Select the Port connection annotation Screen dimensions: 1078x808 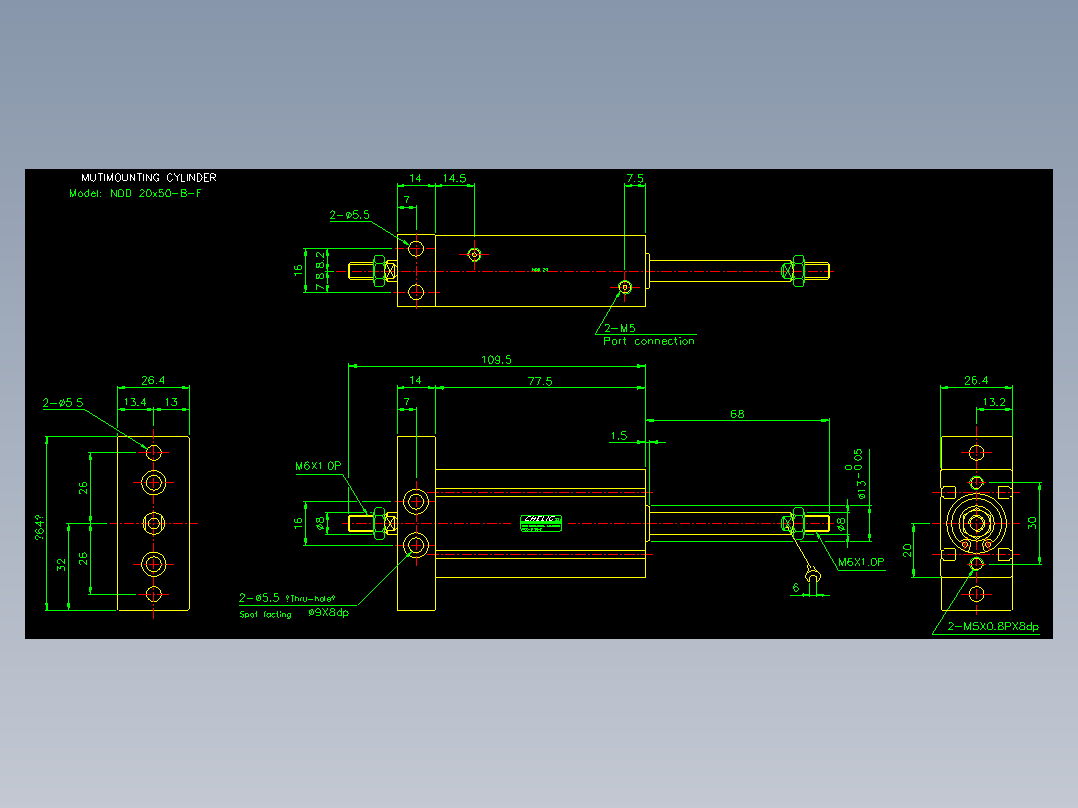pyautogui.click(x=648, y=341)
